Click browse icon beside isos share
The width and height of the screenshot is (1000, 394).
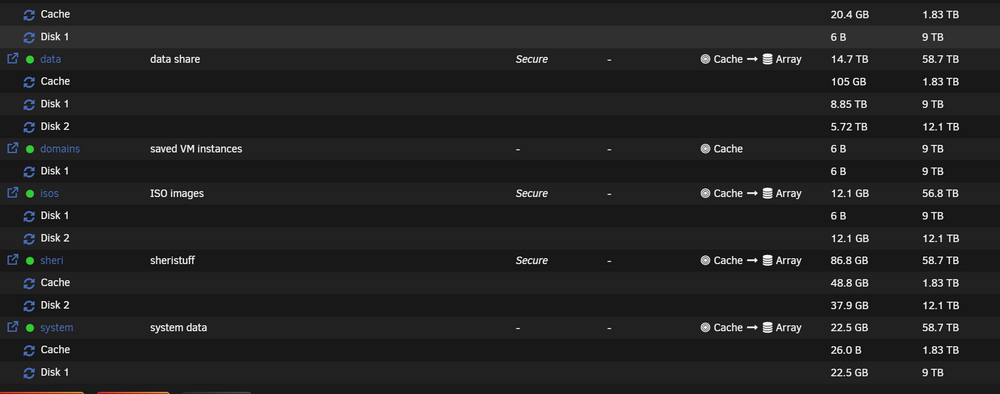click(12, 193)
